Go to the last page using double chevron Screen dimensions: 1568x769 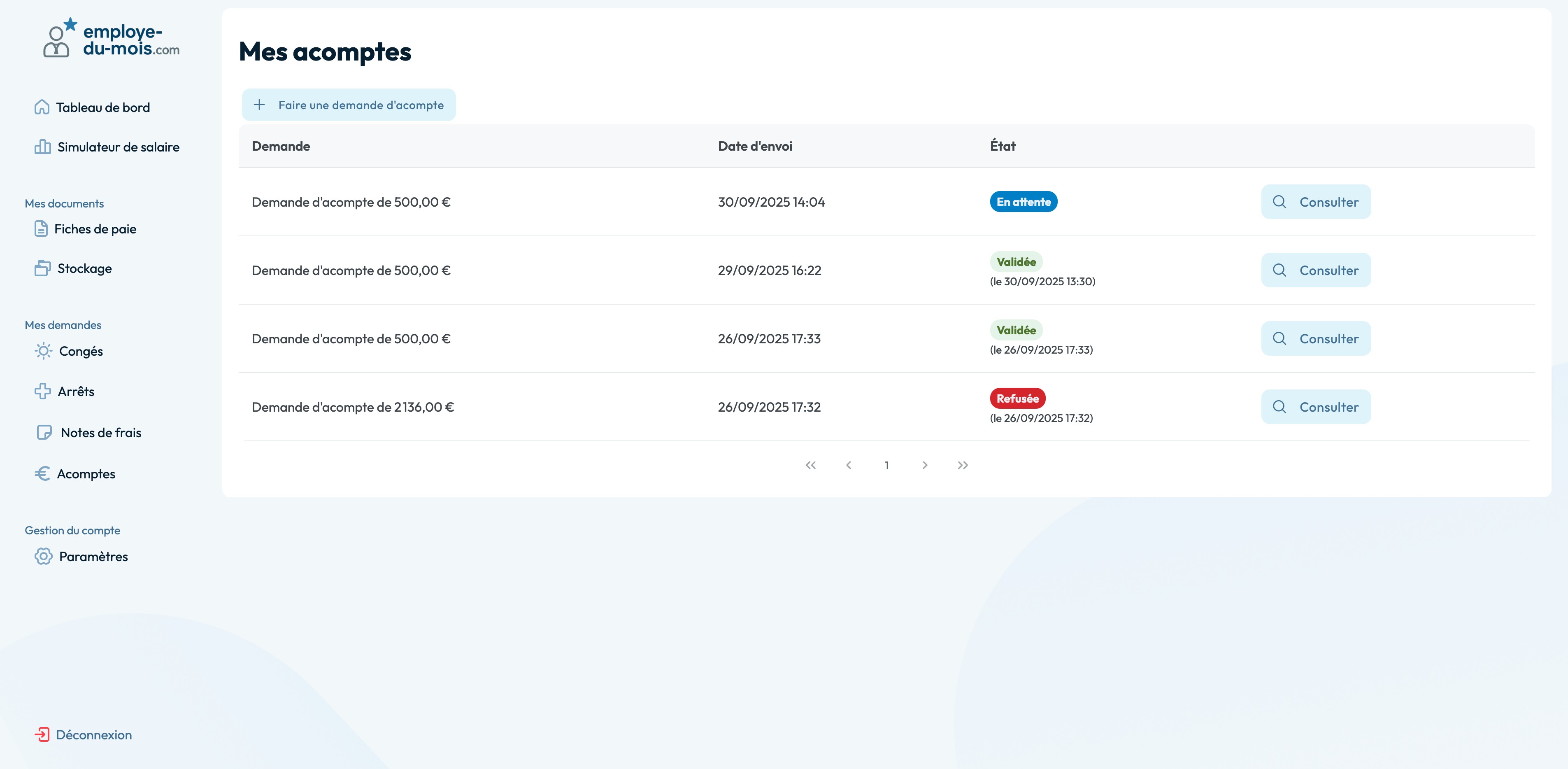point(962,465)
